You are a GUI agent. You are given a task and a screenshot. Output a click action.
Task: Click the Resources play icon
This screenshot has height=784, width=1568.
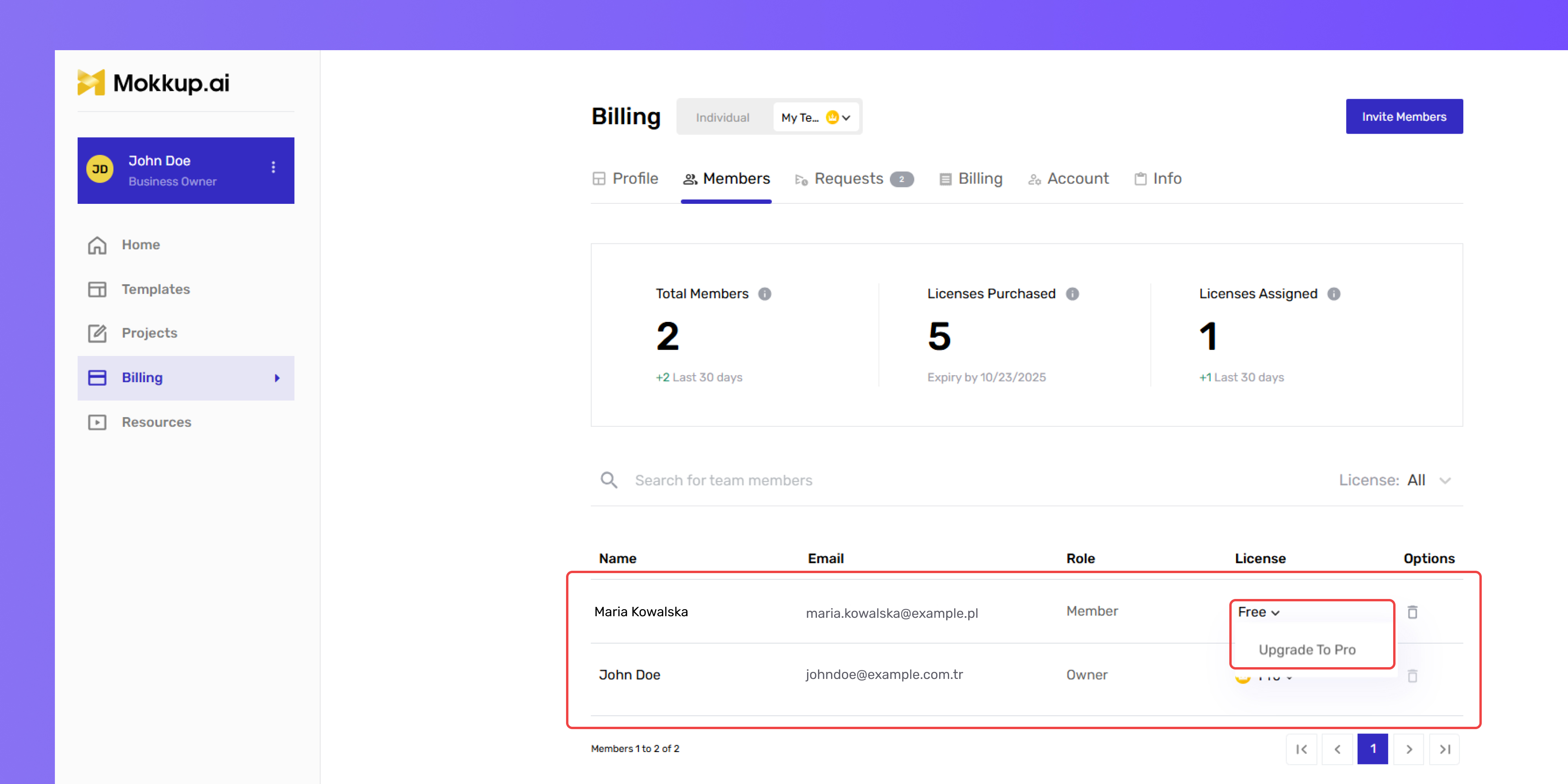click(97, 423)
